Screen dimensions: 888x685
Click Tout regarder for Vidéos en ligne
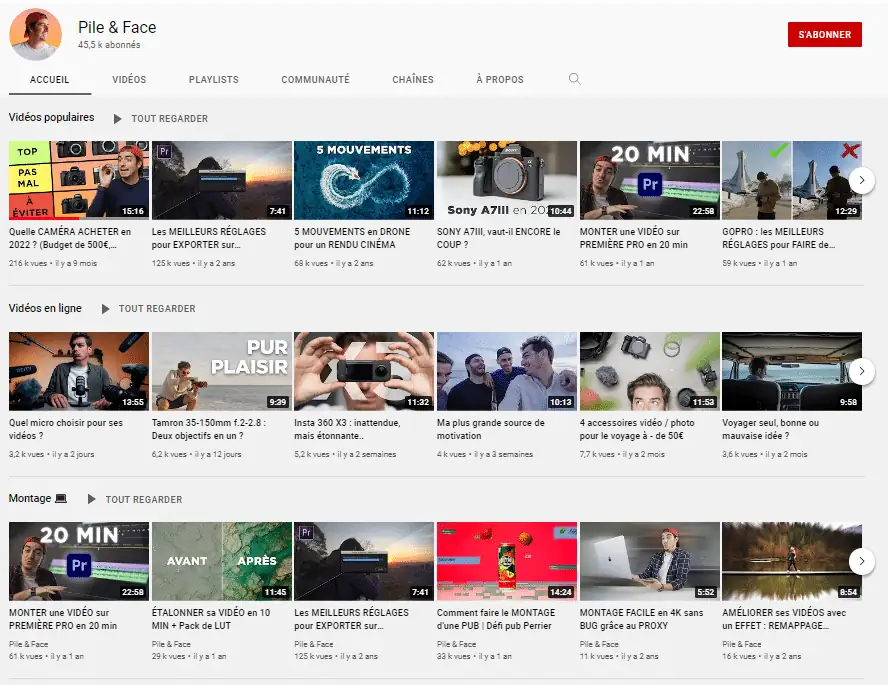[157, 309]
